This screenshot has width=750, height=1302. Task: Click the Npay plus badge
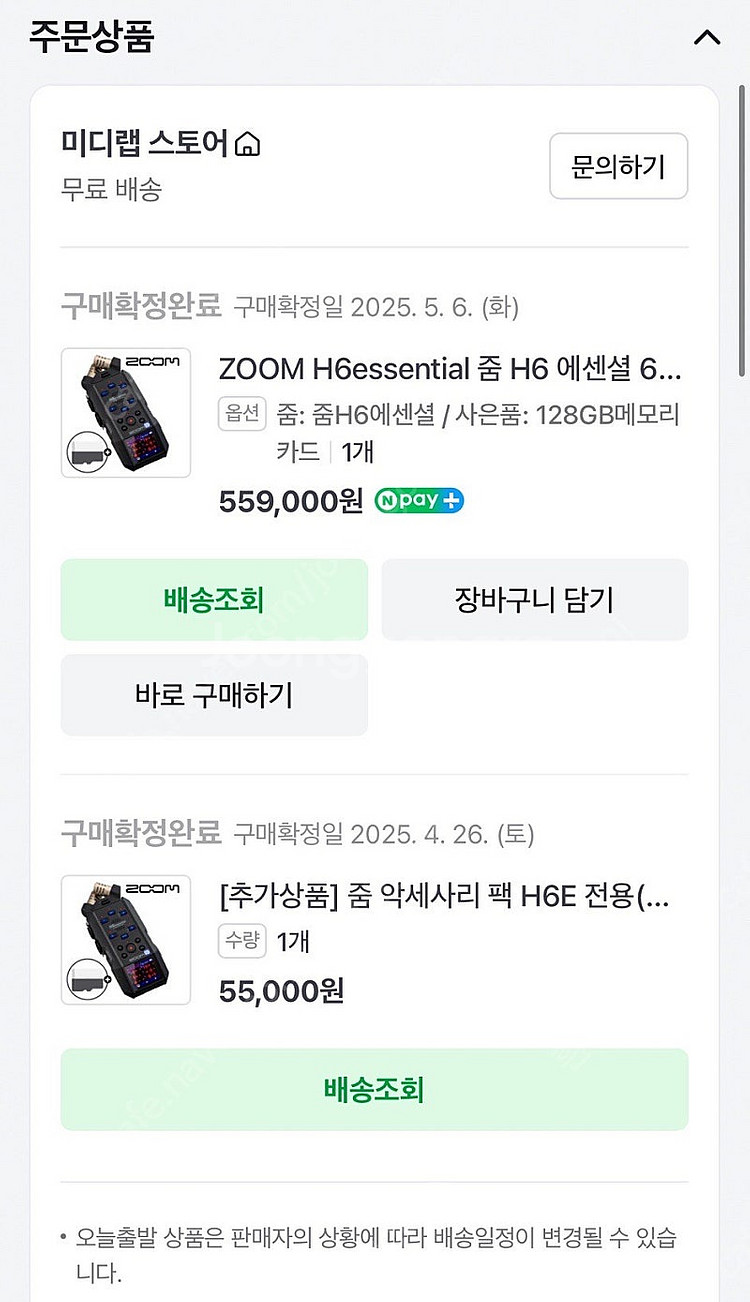pyautogui.click(x=419, y=500)
